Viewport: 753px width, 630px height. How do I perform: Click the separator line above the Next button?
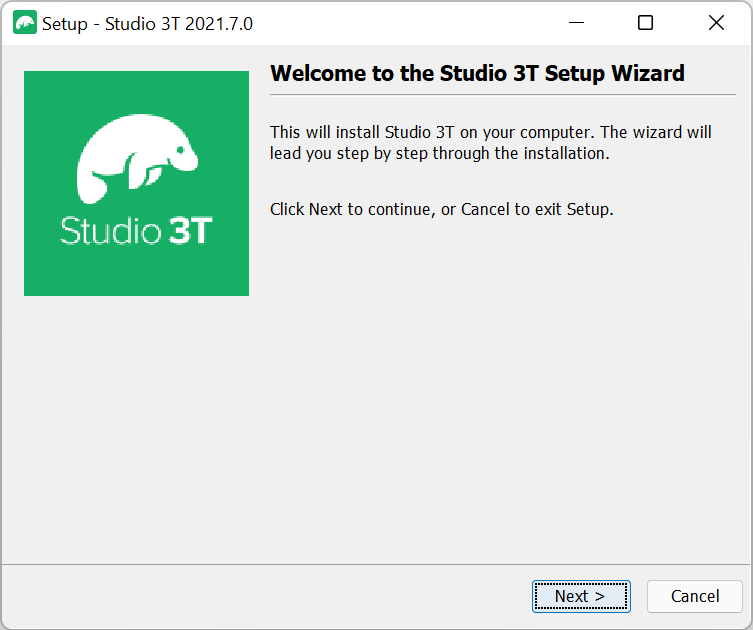(x=376, y=564)
